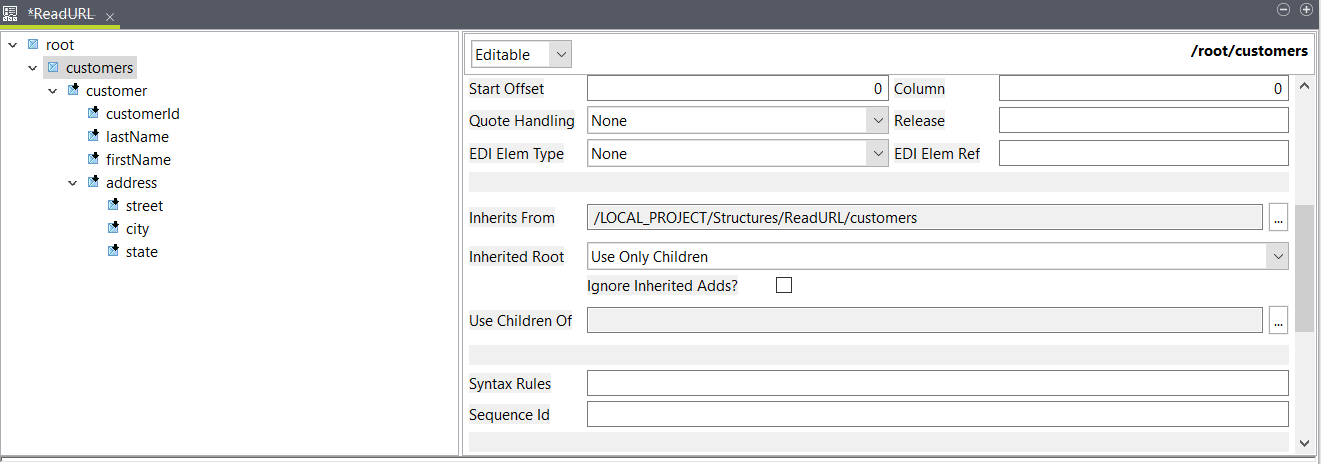1321x464 pixels.
Task: Open the Editable mode dropdown
Action: pyautogui.click(x=560, y=54)
